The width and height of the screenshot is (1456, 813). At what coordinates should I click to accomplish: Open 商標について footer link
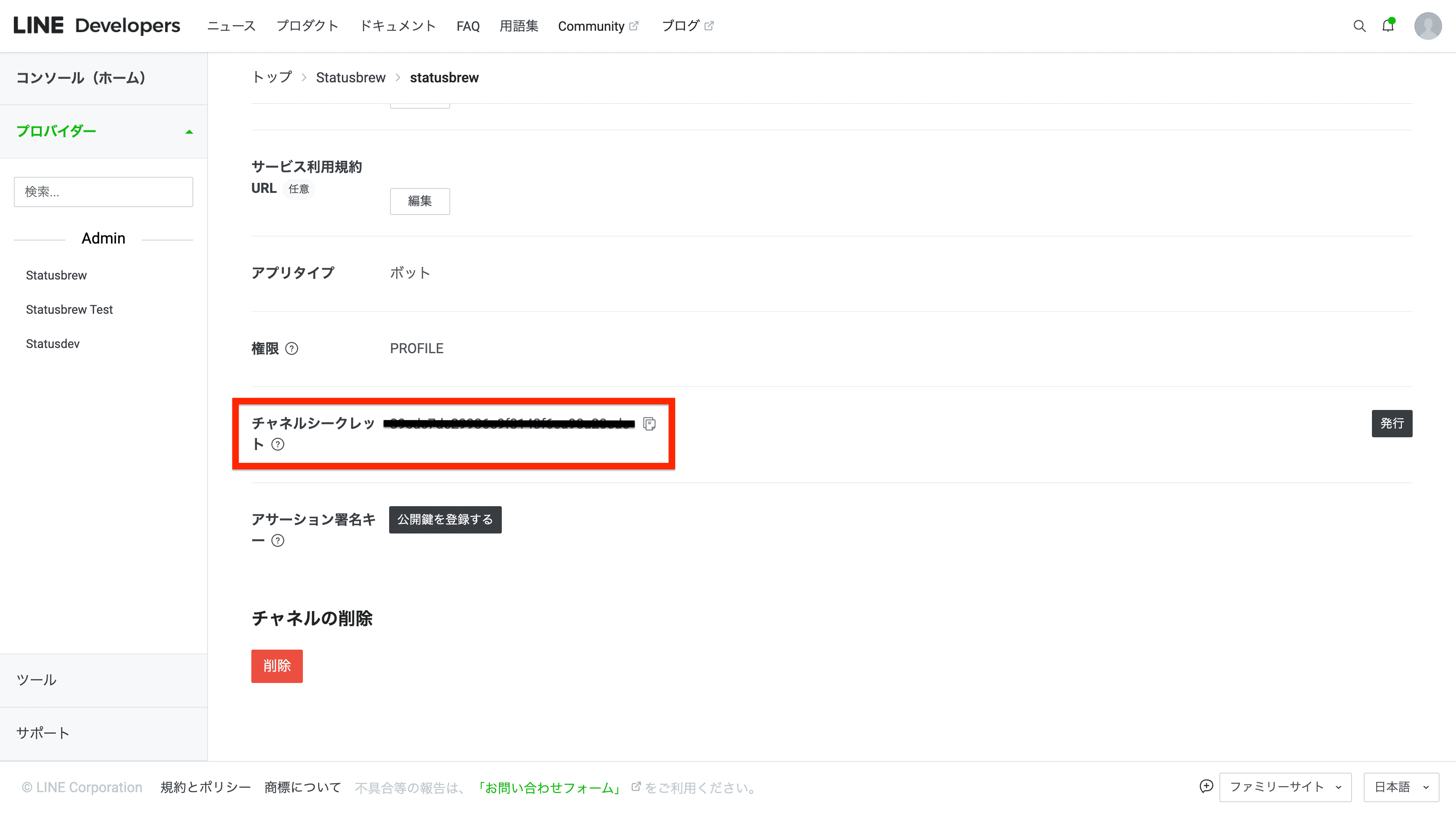(x=303, y=787)
